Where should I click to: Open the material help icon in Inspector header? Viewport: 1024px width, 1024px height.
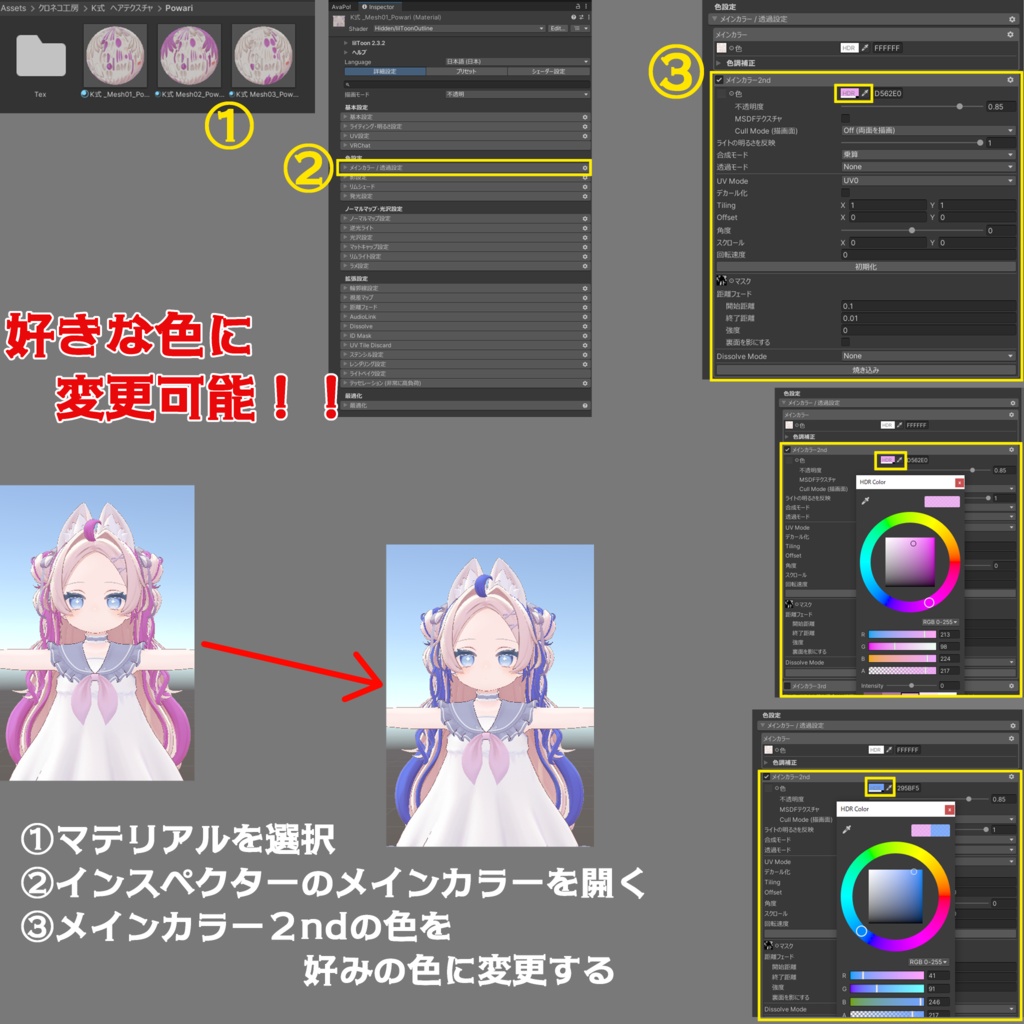tap(573, 18)
